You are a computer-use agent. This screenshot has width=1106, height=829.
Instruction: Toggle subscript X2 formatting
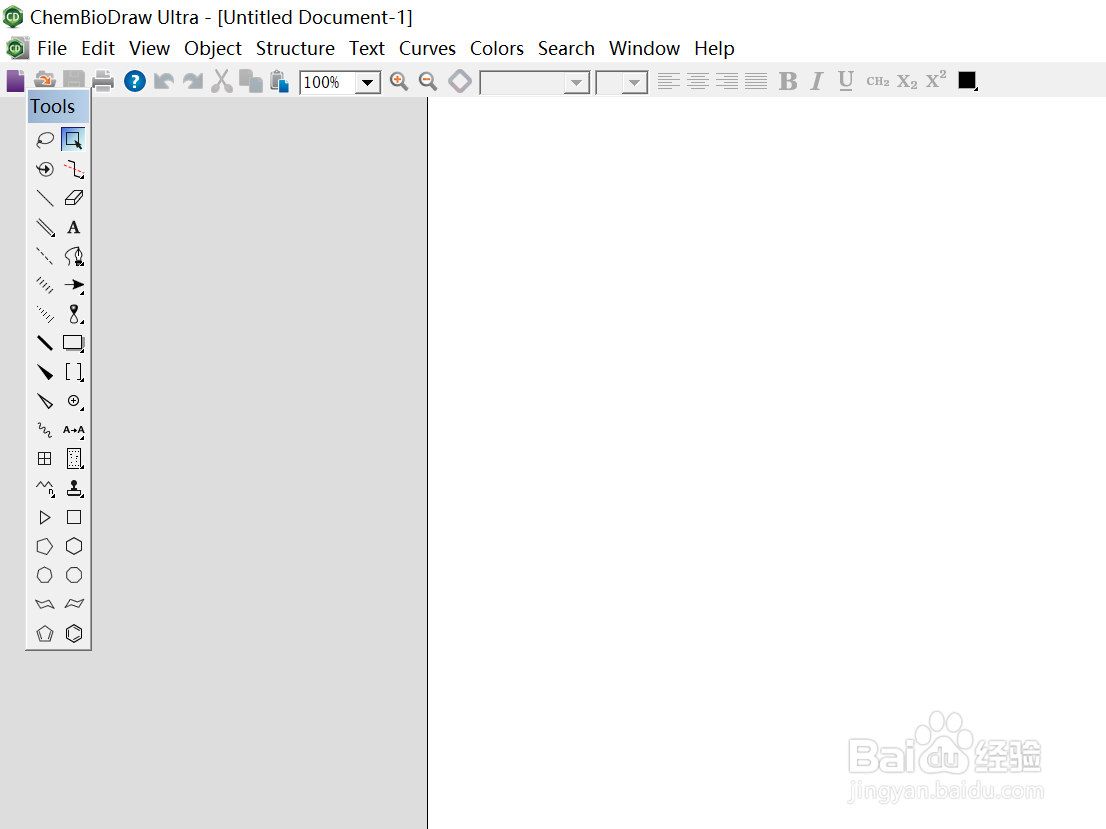tap(907, 81)
